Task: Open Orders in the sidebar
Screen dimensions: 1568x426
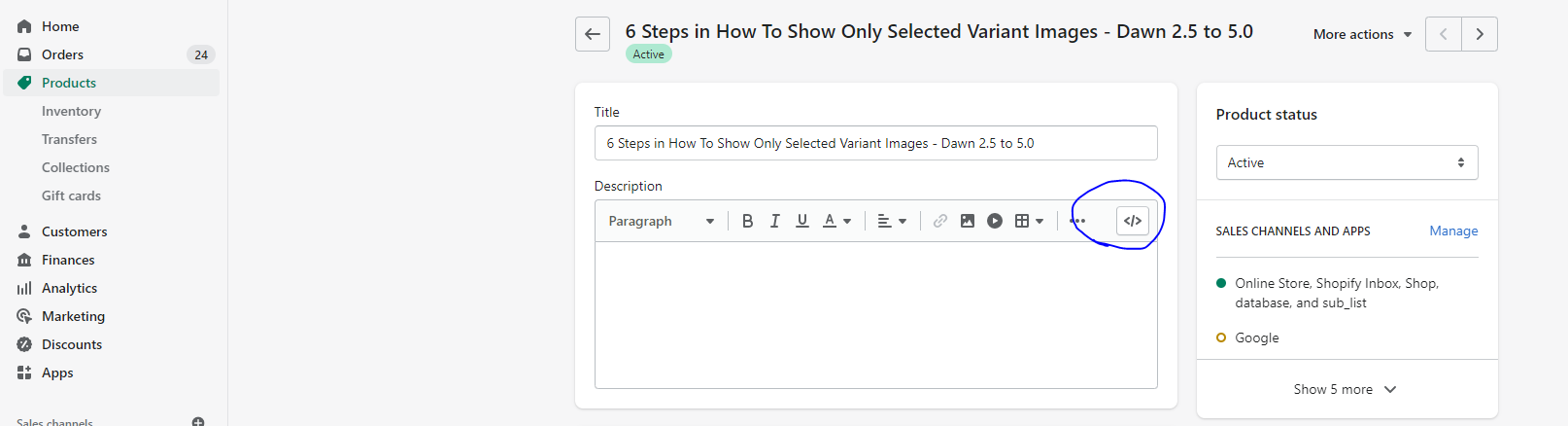Action: coord(62,54)
